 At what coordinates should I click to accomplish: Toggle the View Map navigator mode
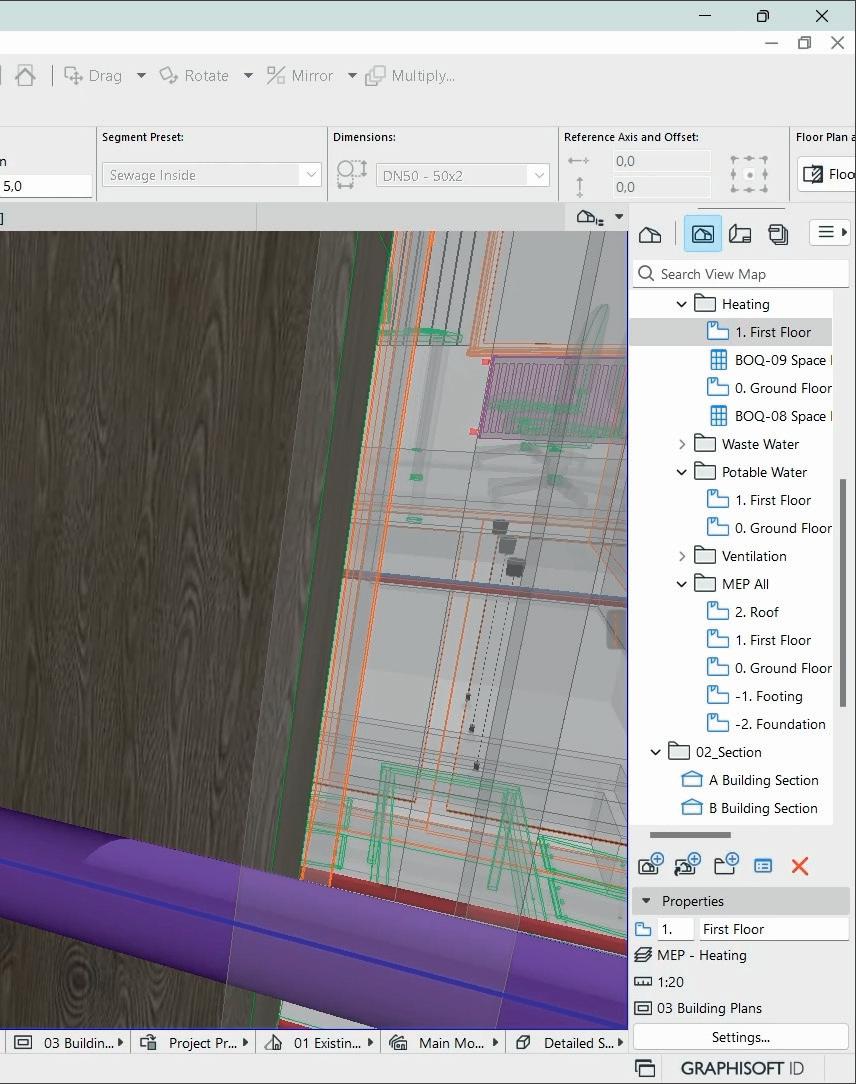[703, 234]
